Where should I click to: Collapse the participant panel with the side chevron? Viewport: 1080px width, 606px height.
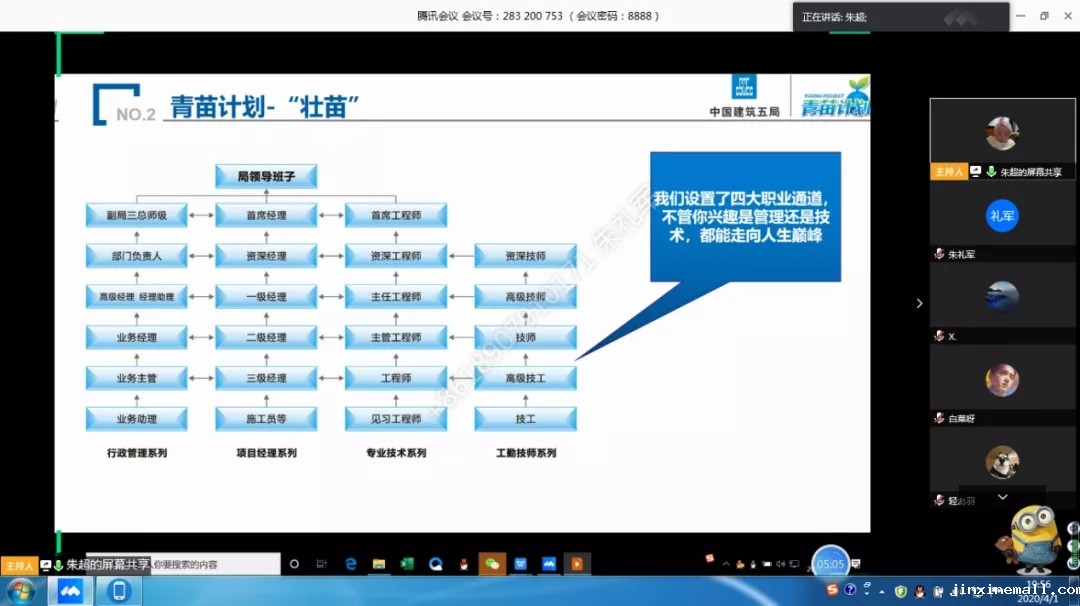point(919,303)
